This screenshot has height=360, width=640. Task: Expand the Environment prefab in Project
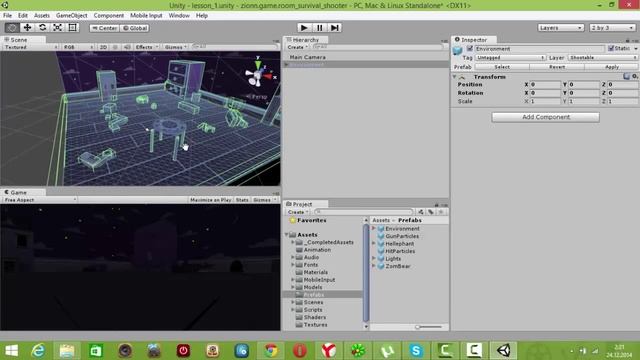373,229
